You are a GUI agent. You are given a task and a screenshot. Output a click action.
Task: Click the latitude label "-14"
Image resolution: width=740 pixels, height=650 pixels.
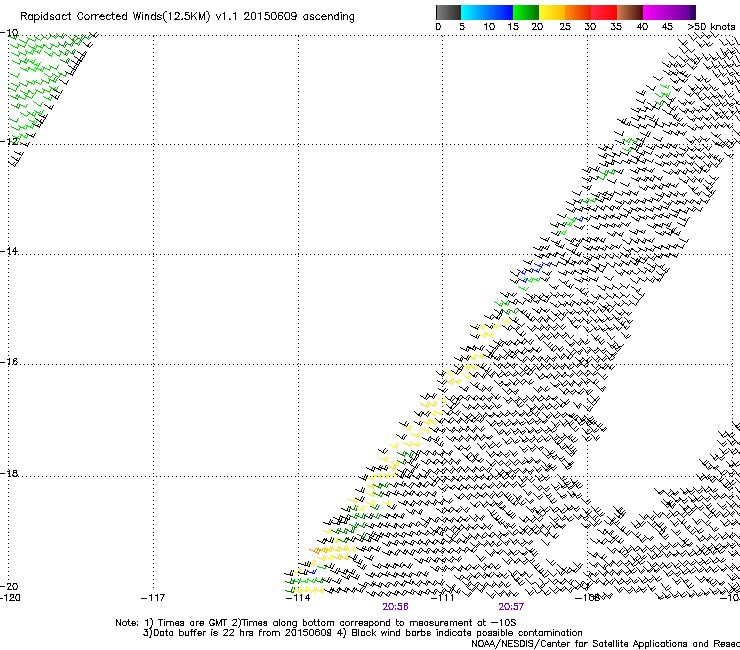point(10,251)
